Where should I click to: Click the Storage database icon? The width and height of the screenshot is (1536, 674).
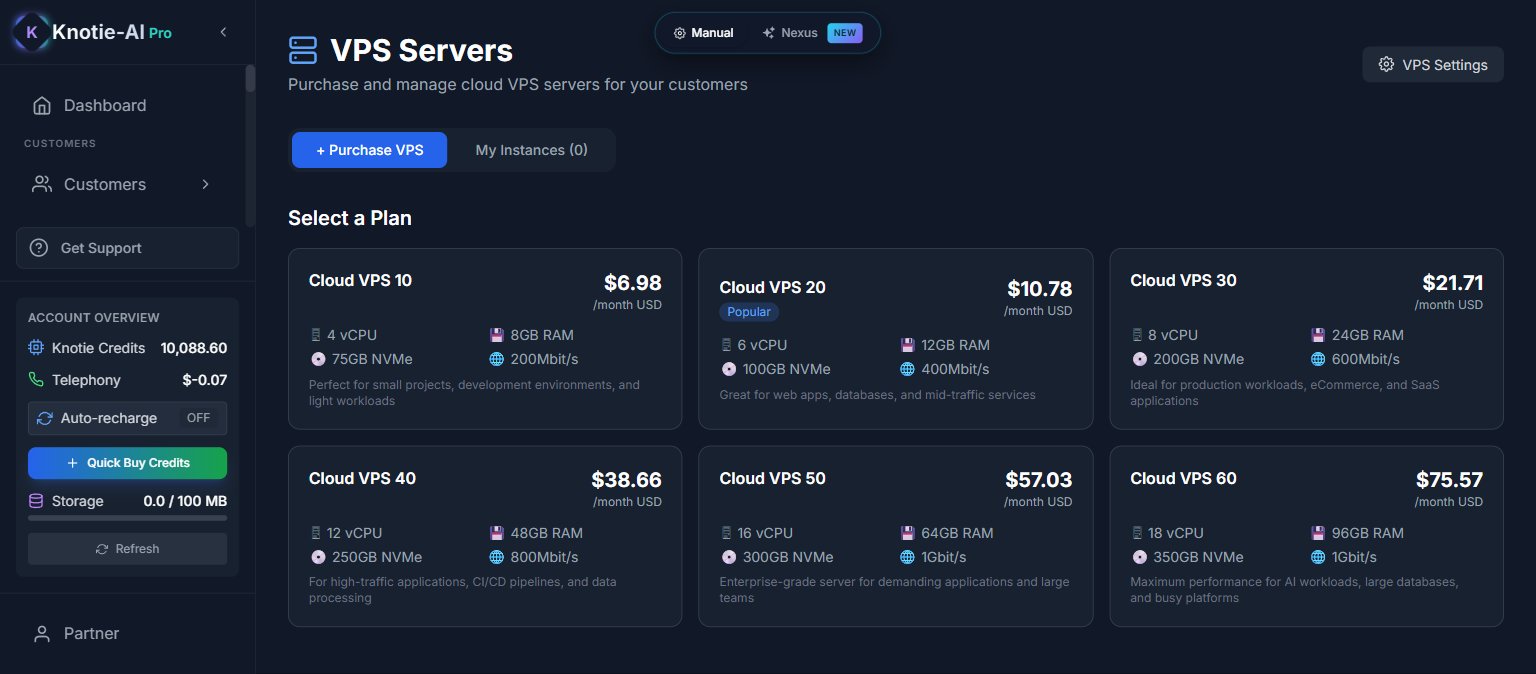[36, 501]
